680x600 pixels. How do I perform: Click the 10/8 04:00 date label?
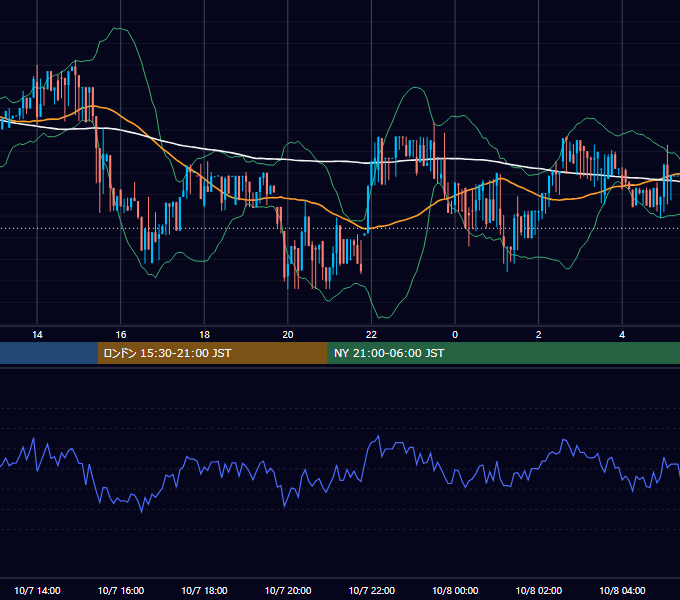click(622, 590)
